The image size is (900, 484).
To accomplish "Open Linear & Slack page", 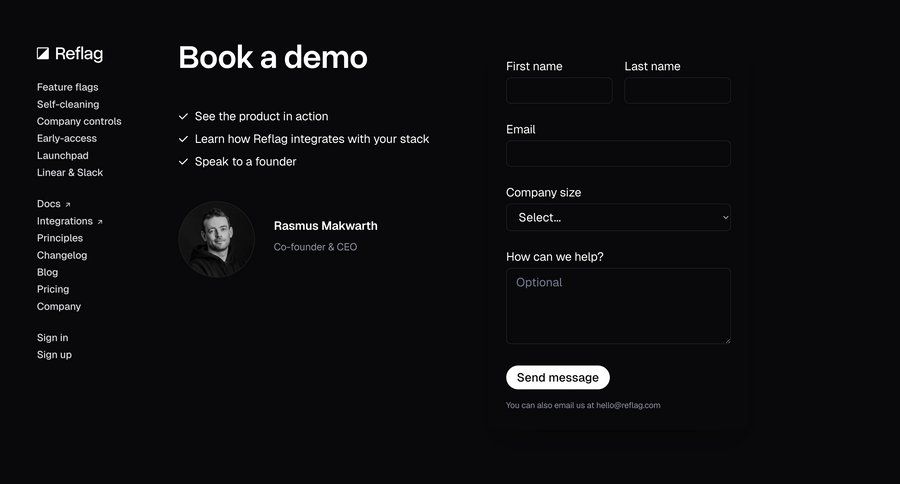I will (70, 172).
